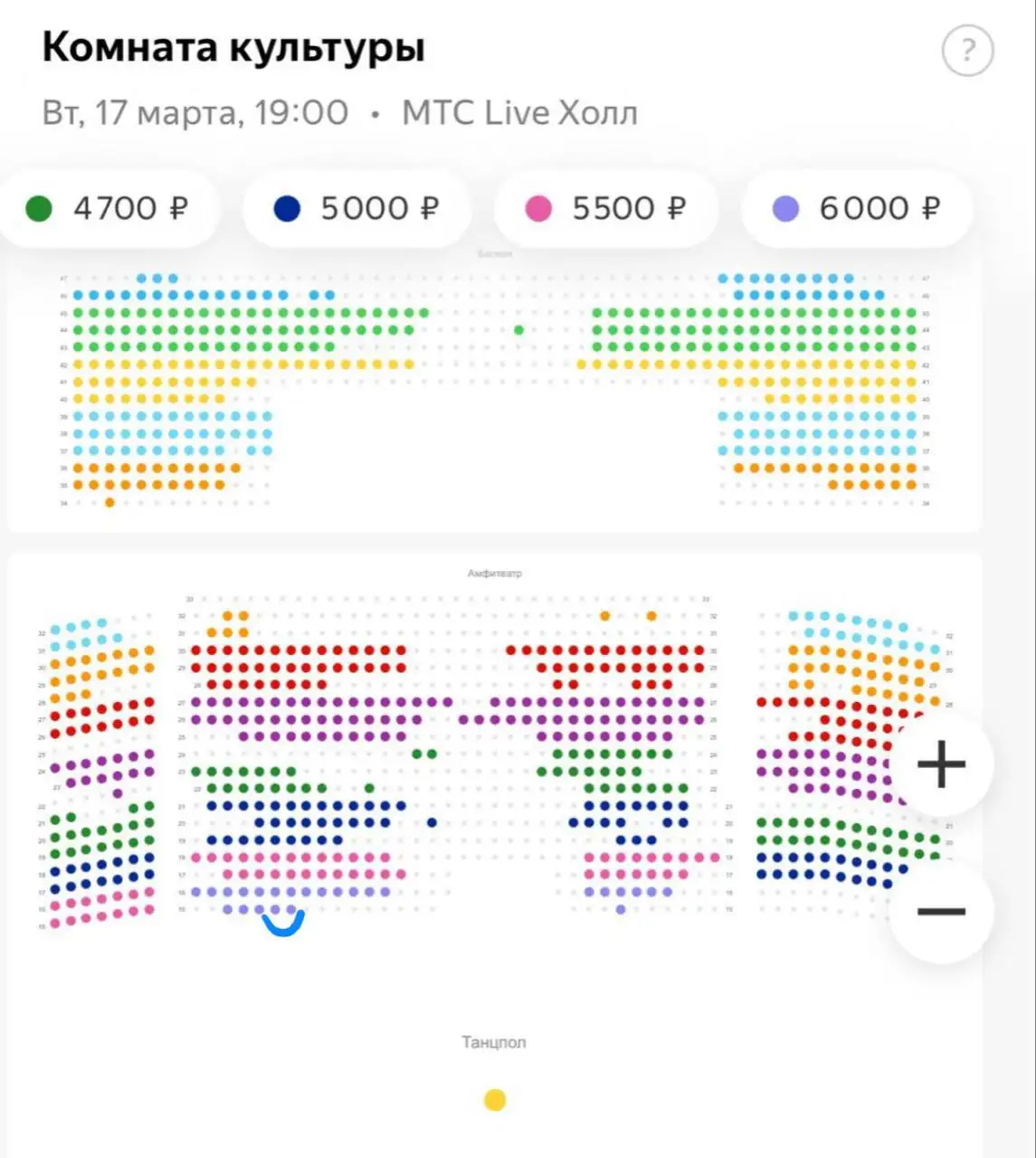
Task: Select the yellow Танцпол ticket dot
Action: 495,1100
